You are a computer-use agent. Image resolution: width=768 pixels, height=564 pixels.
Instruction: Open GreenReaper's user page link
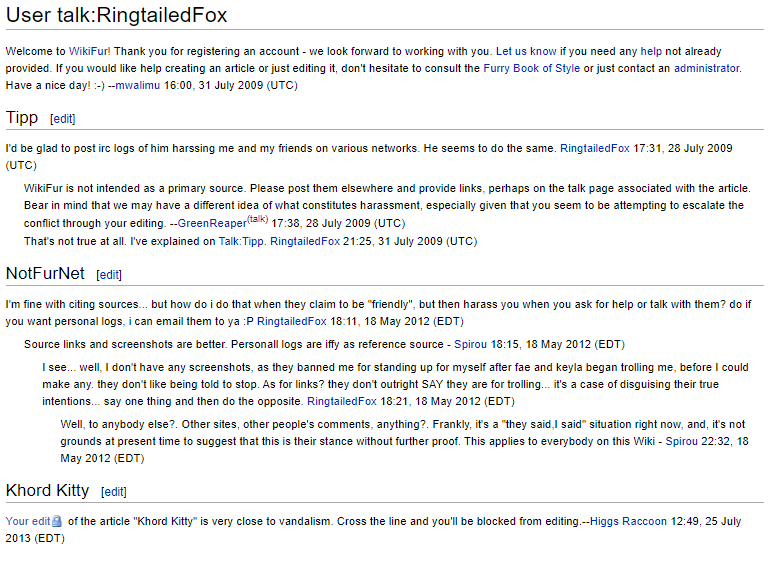(x=212, y=223)
